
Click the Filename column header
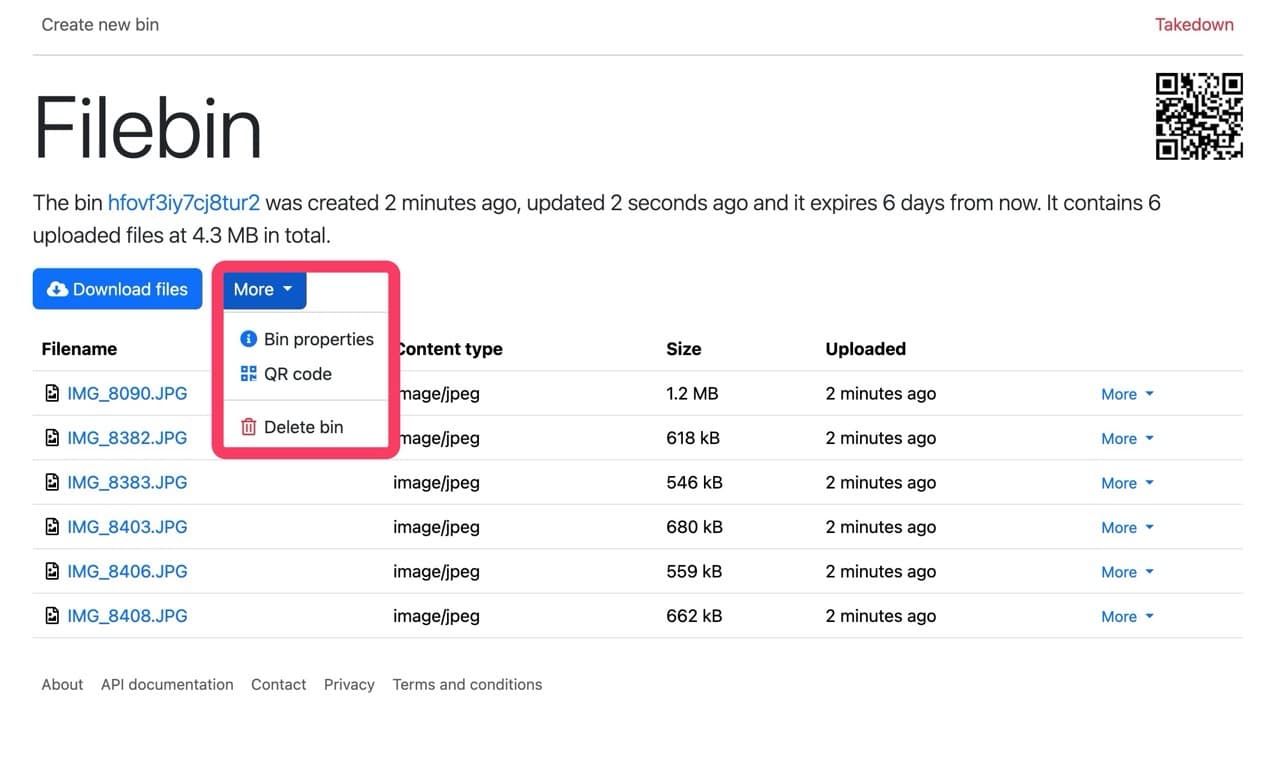coord(79,349)
